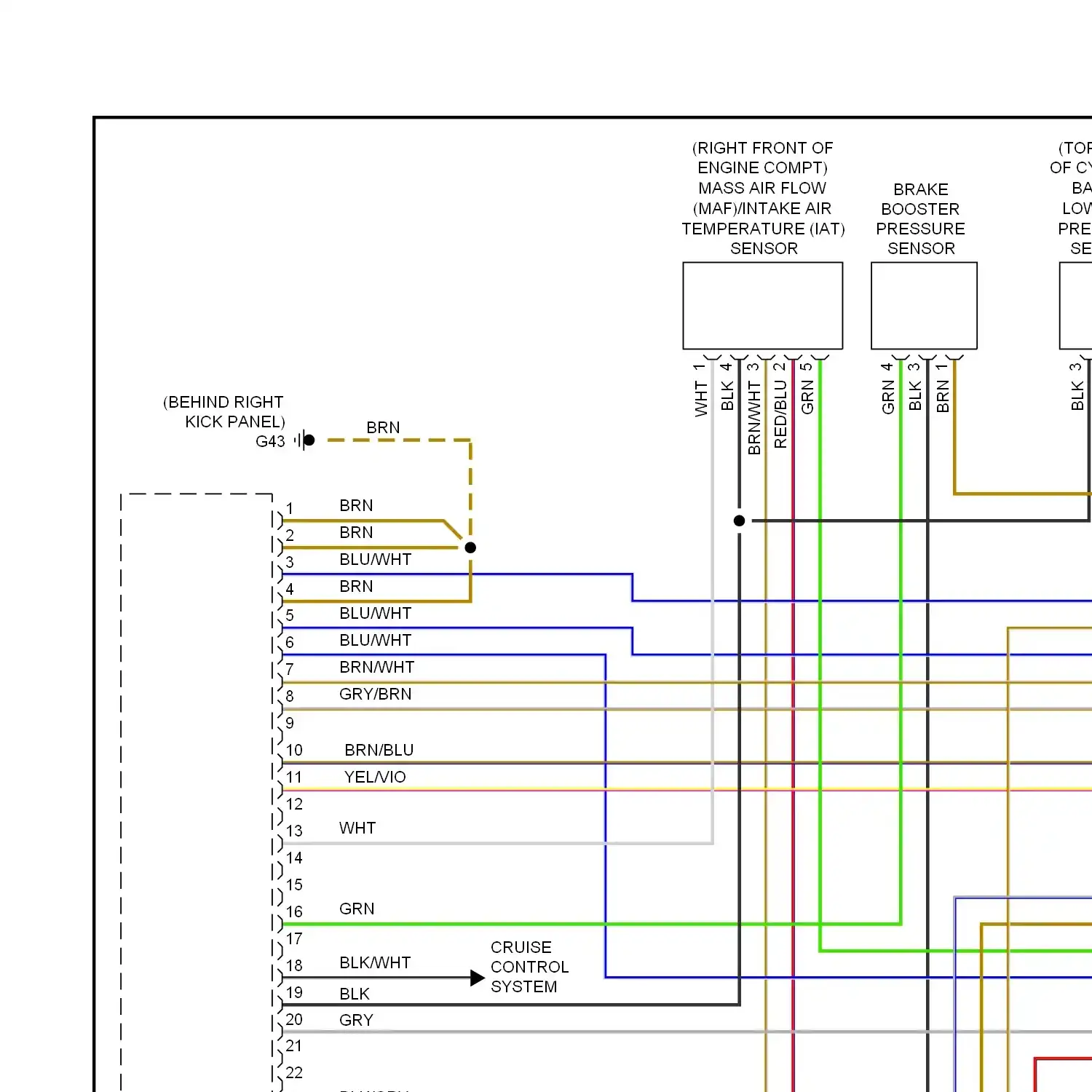This screenshot has width=1092, height=1092.
Task: Click BRN label above dashed ground wire
Action: click(383, 427)
